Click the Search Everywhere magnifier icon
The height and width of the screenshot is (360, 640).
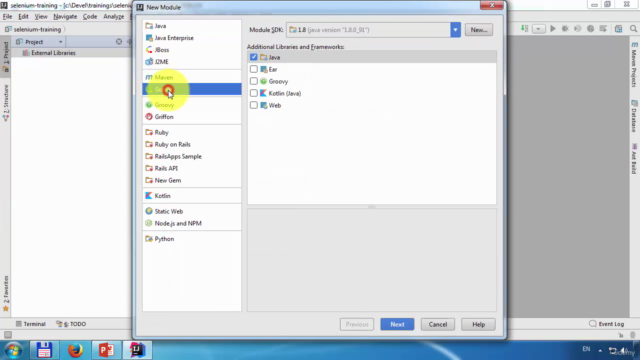pos(633,29)
